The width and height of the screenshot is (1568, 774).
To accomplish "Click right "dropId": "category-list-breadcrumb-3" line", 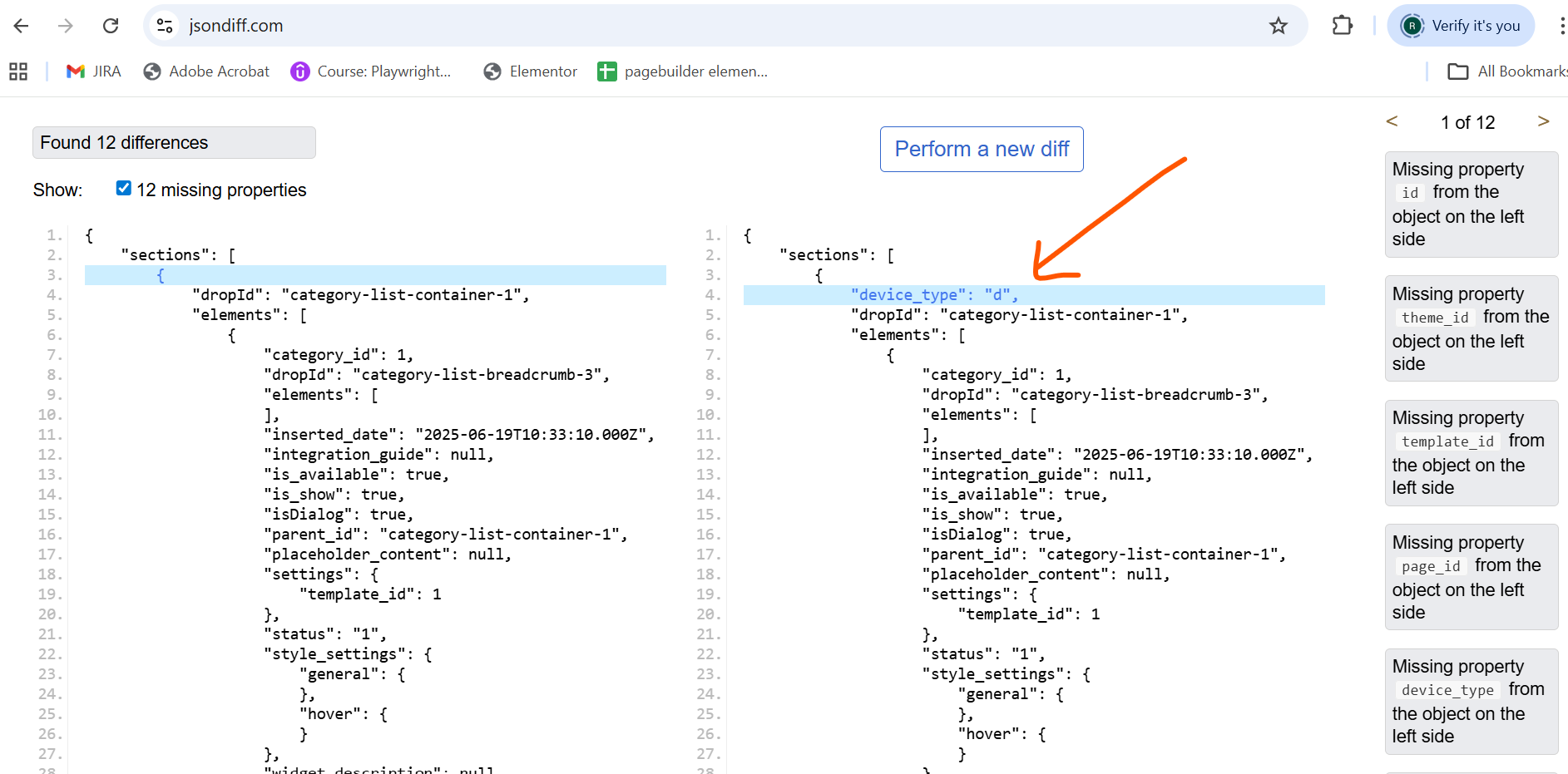I will pyautogui.click(x=1096, y=395).
